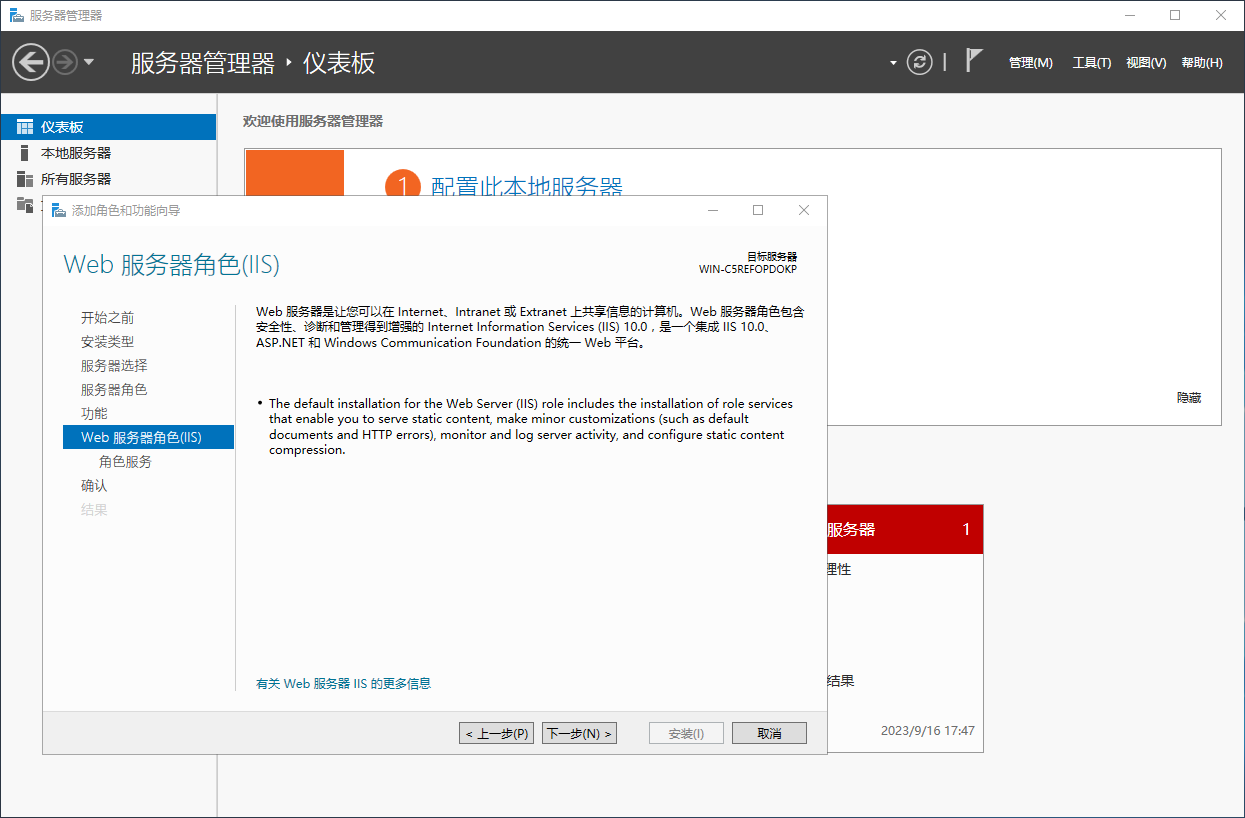The image size is (1245, 818).
Task: Click 隐藏 to hide the welcome tile
Action: click(1189, 398)
